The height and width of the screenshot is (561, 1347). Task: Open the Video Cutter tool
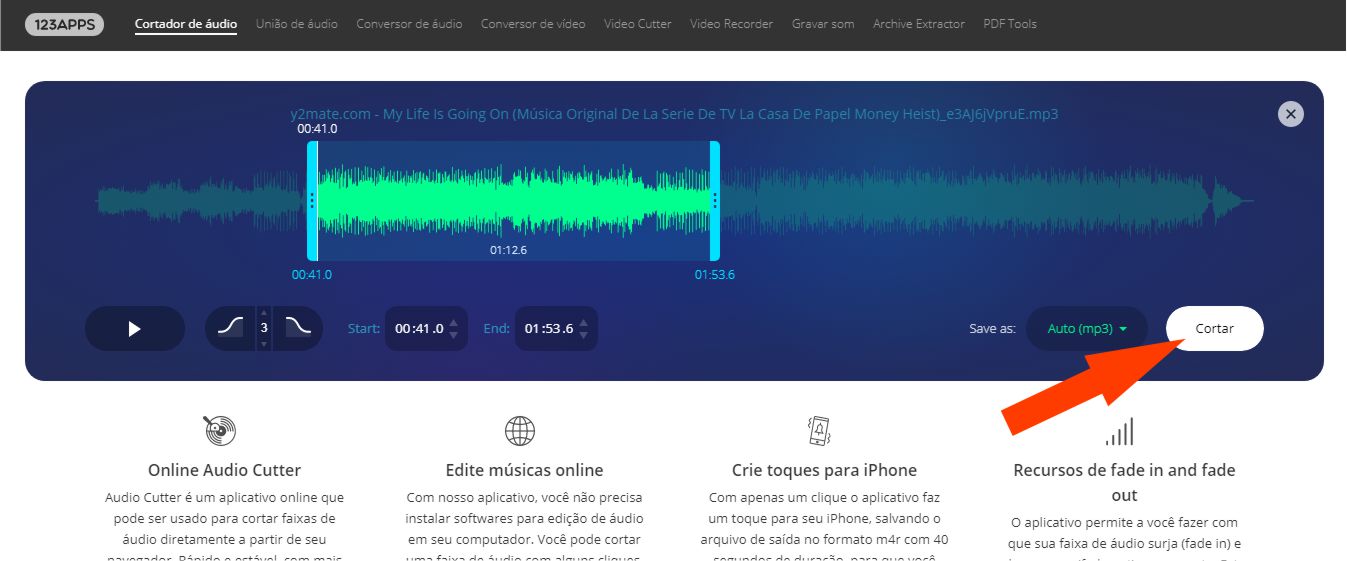[638, 23]
